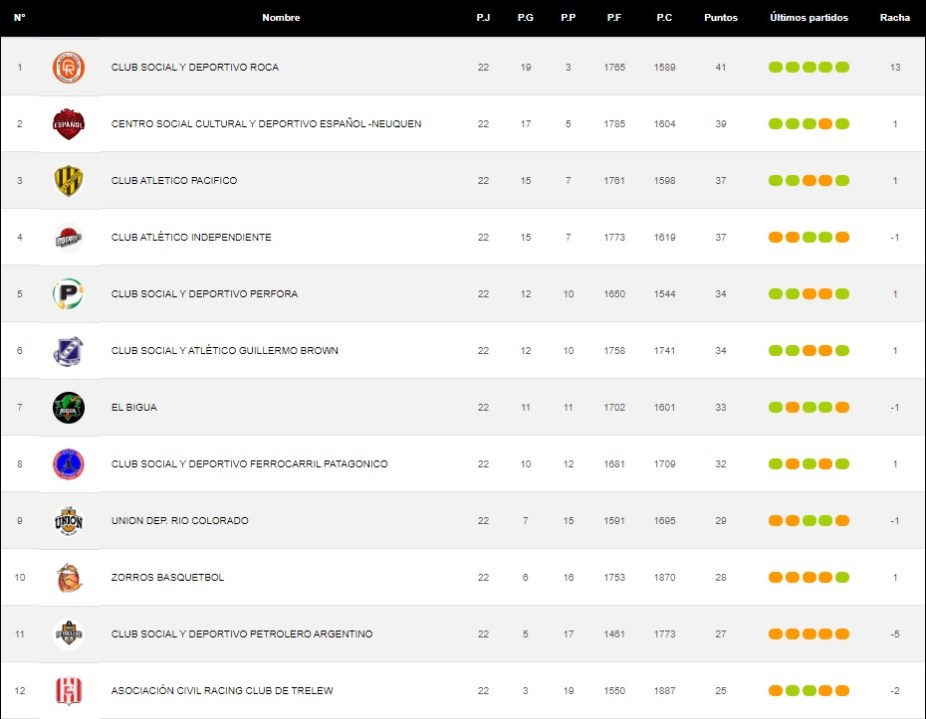Screen dimensions: 926x719
Task: Open ZORROS BASQUETBOL team name link
Action: [x=167, y=578]
